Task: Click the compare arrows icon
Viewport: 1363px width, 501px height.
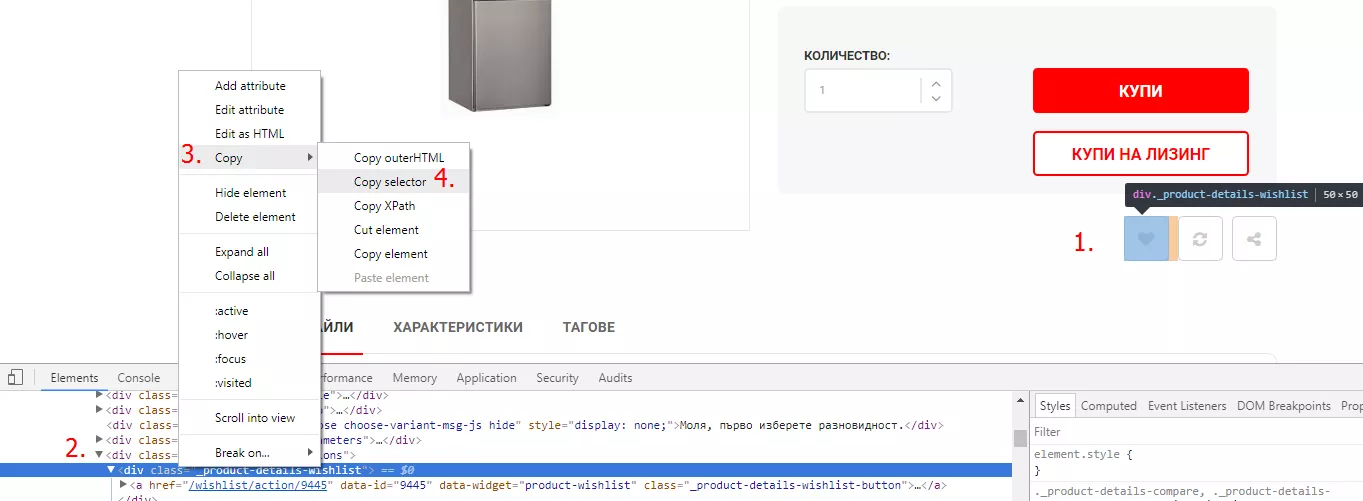Action: 1201,239
